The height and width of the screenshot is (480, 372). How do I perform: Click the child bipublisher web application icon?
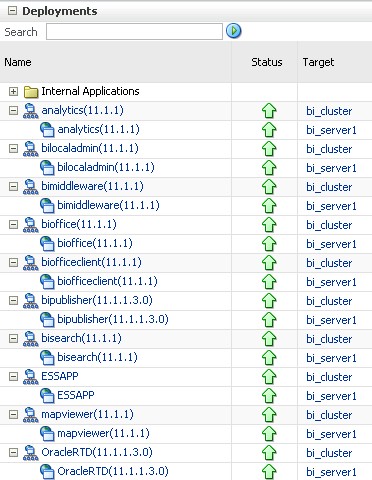(47, 320)
